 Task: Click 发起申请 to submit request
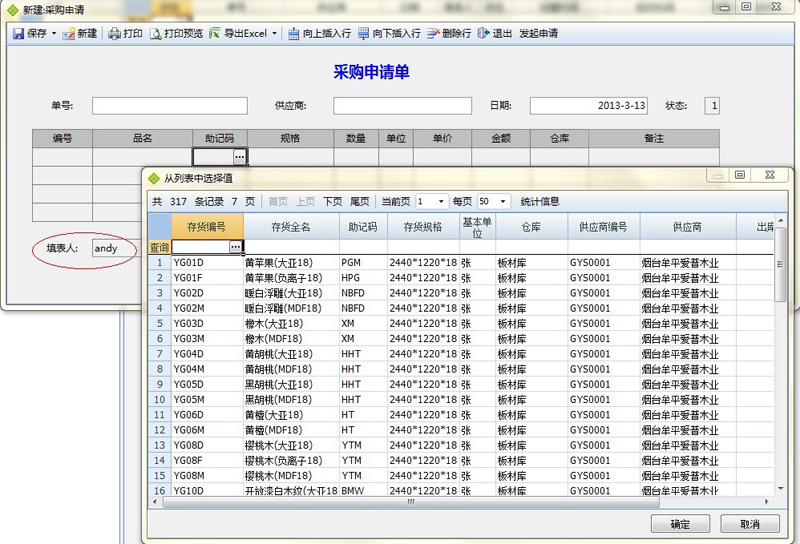pyautogui.click(x=538, y=34)
